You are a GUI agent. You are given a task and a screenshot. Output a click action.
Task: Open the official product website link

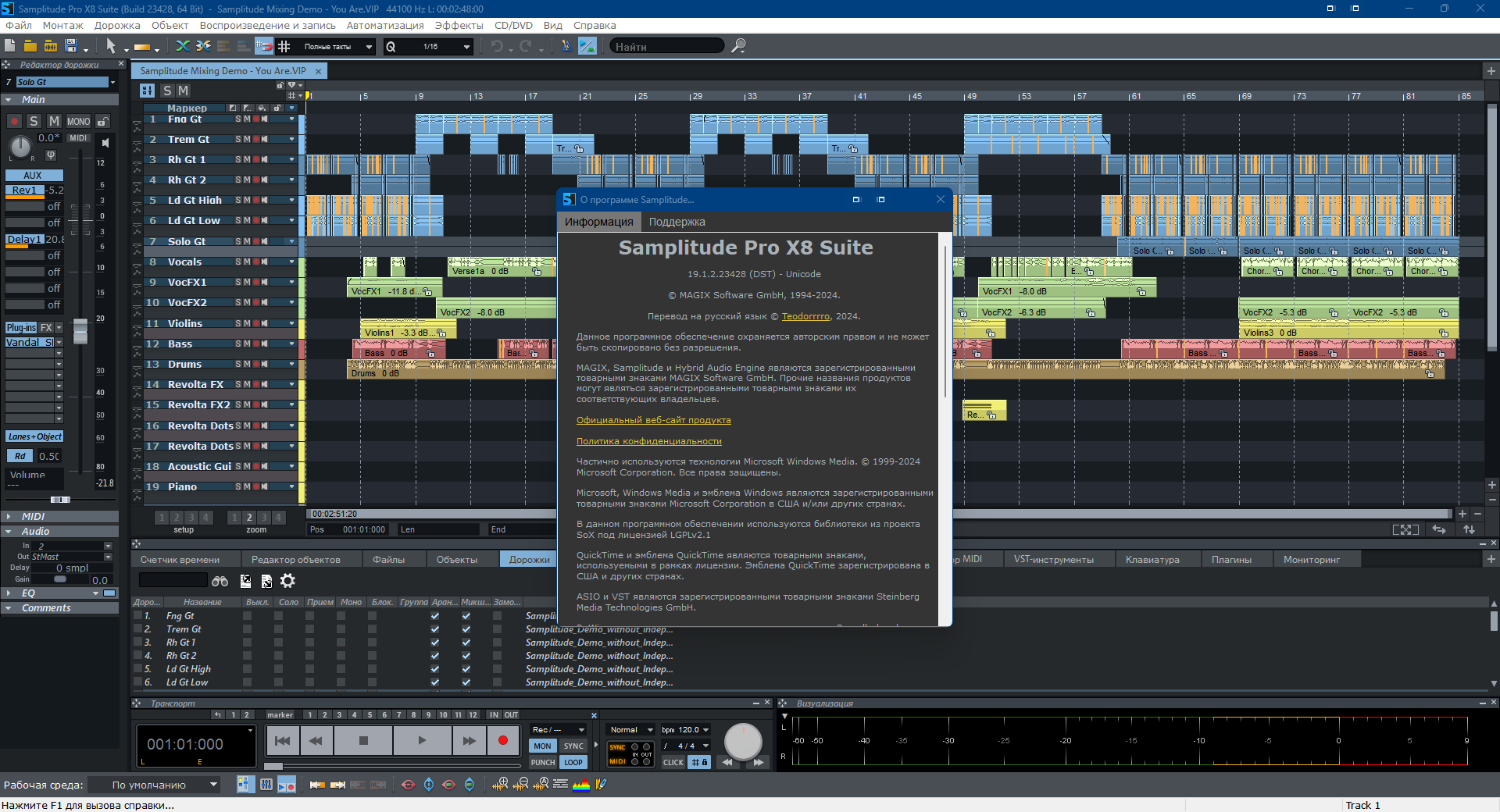click(x=654, y=420)
